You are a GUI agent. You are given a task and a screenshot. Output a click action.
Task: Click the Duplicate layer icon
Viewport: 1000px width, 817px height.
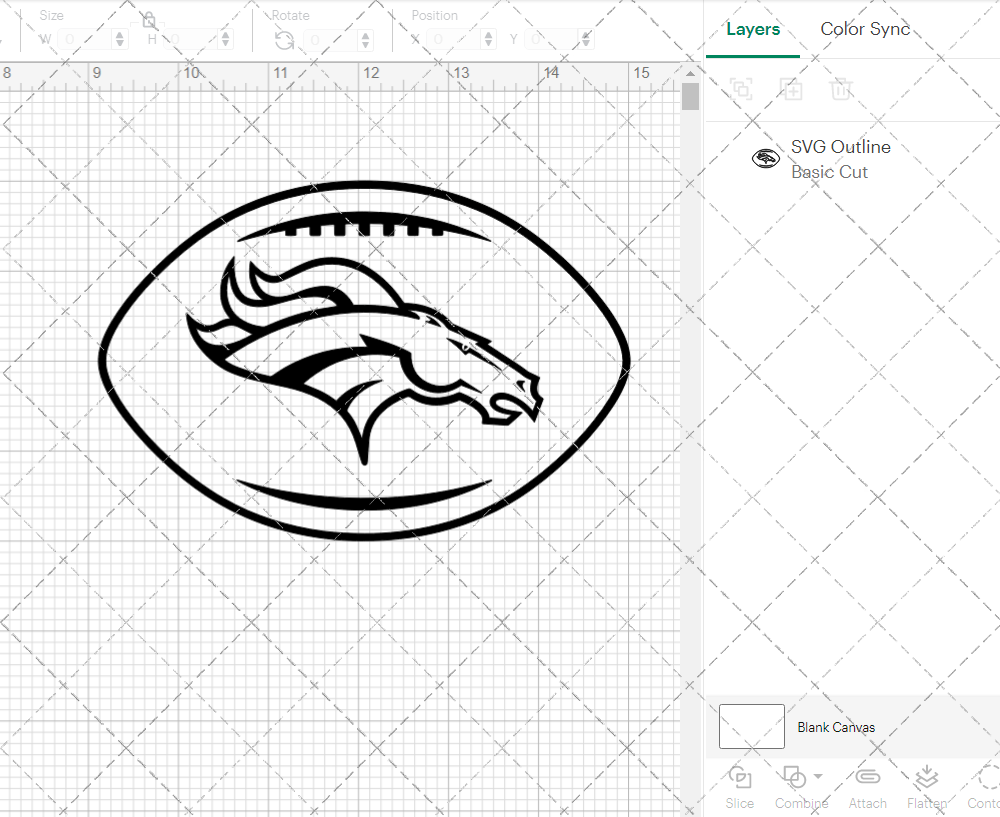pos(791,89)
